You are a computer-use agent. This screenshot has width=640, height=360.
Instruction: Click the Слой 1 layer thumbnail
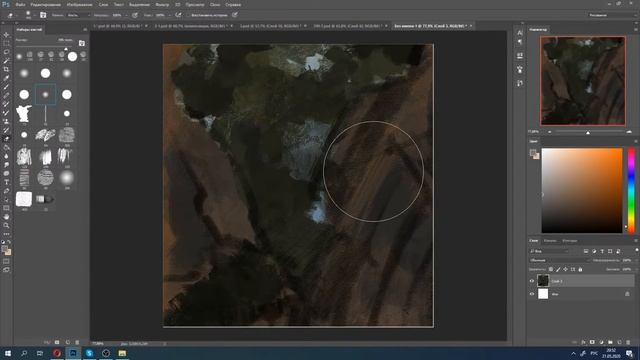[x=543, y=281]
